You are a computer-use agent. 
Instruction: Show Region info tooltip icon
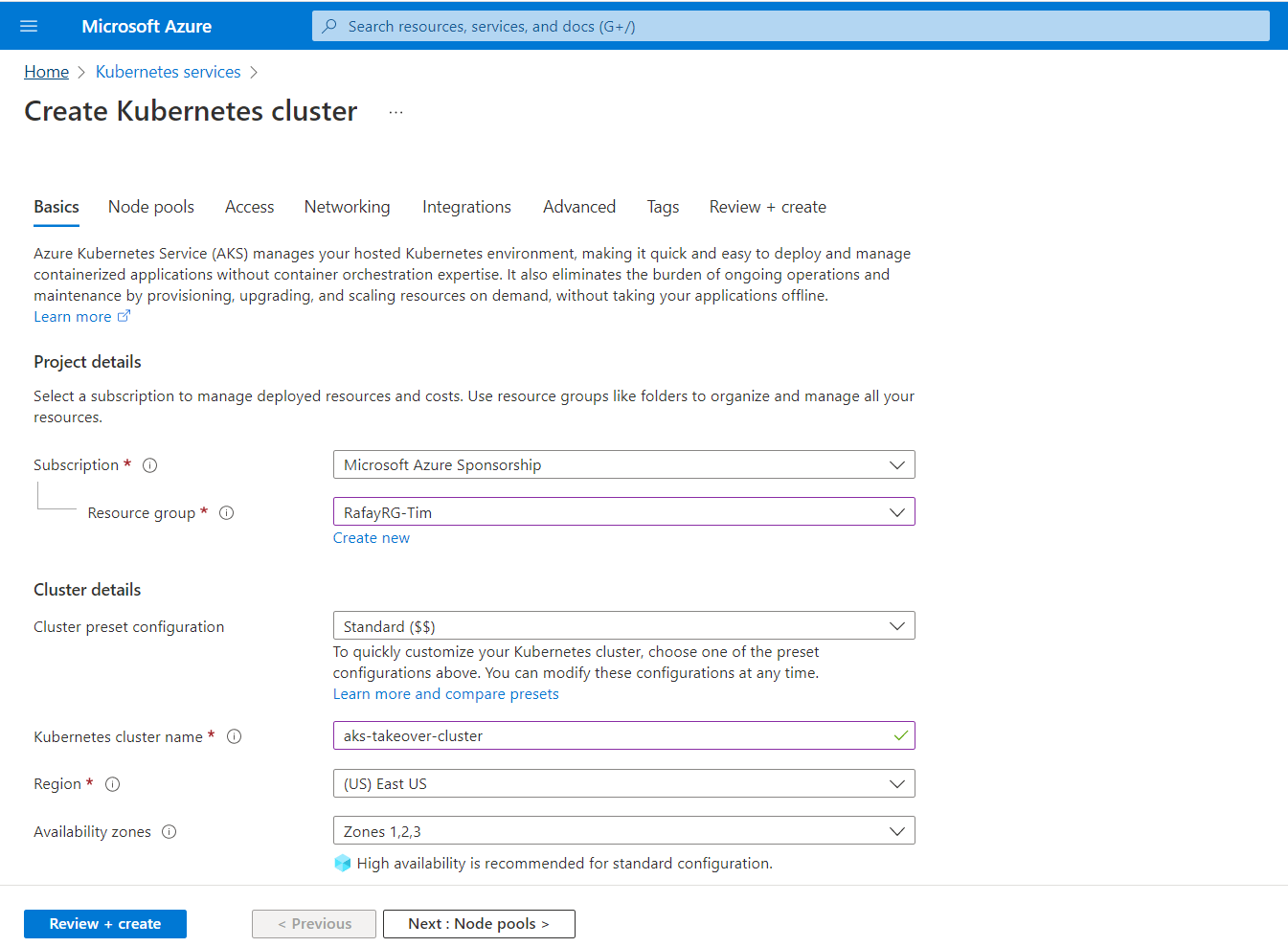click(x=113, y=784)
